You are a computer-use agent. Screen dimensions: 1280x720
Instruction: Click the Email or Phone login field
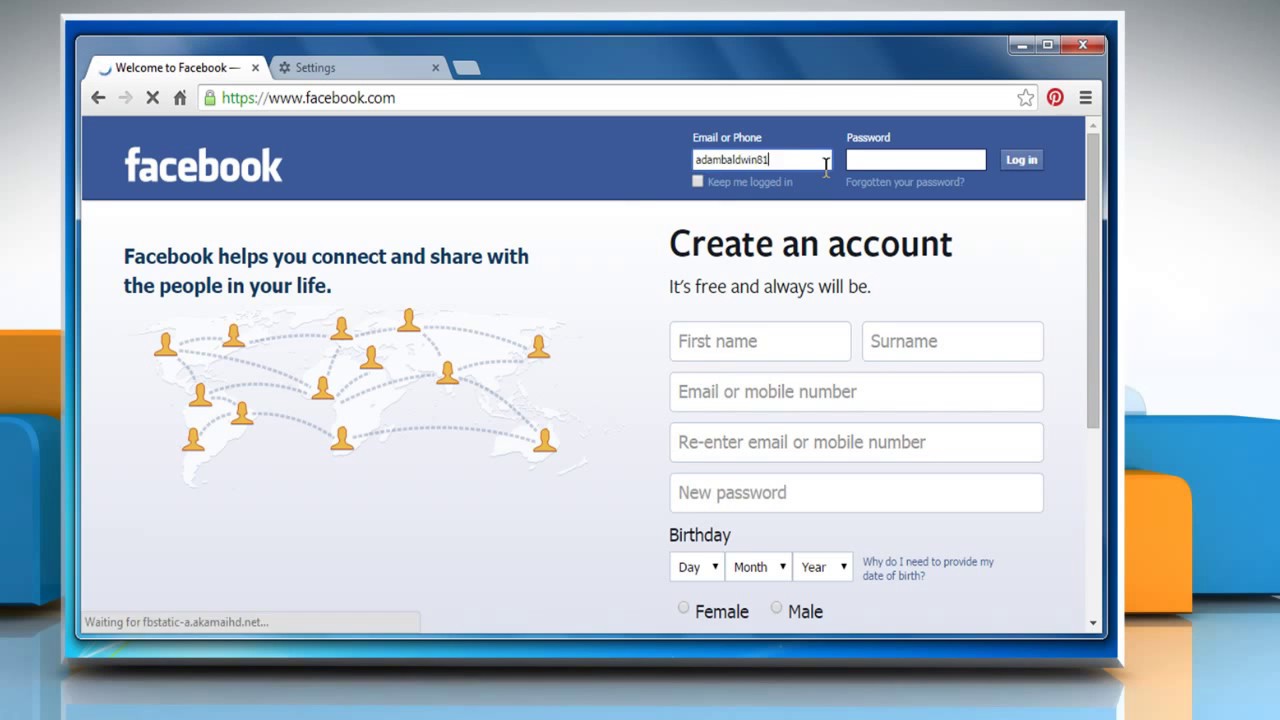click(x=762, y=160)
